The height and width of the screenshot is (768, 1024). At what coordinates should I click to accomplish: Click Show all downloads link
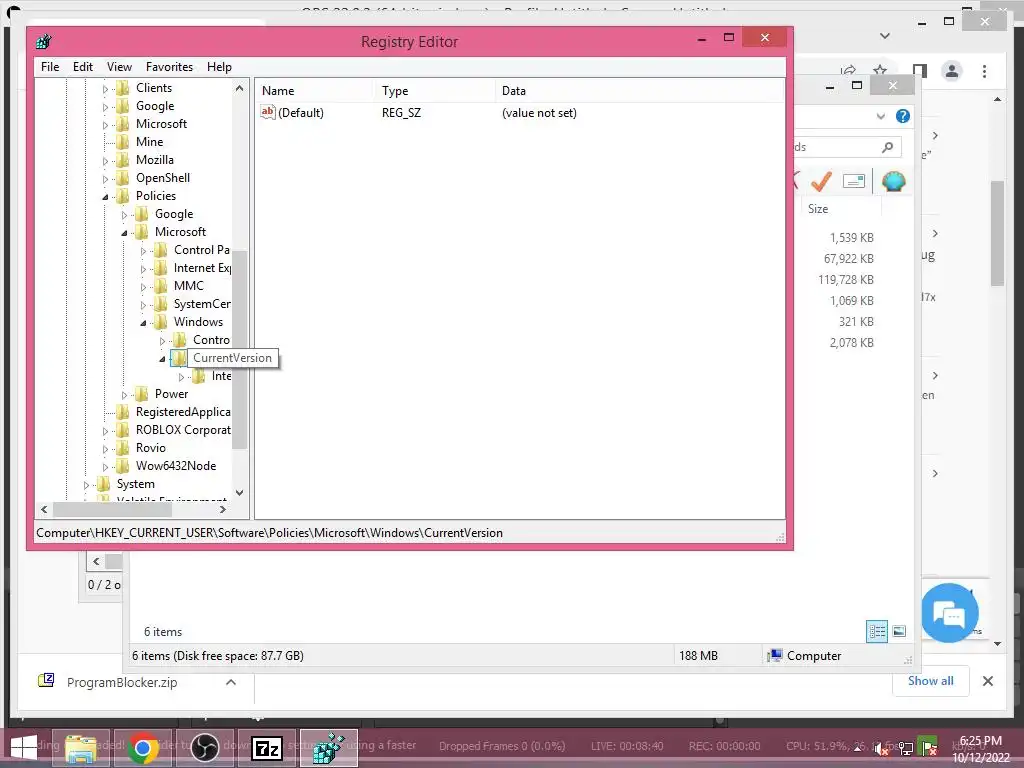pos(931,681)
